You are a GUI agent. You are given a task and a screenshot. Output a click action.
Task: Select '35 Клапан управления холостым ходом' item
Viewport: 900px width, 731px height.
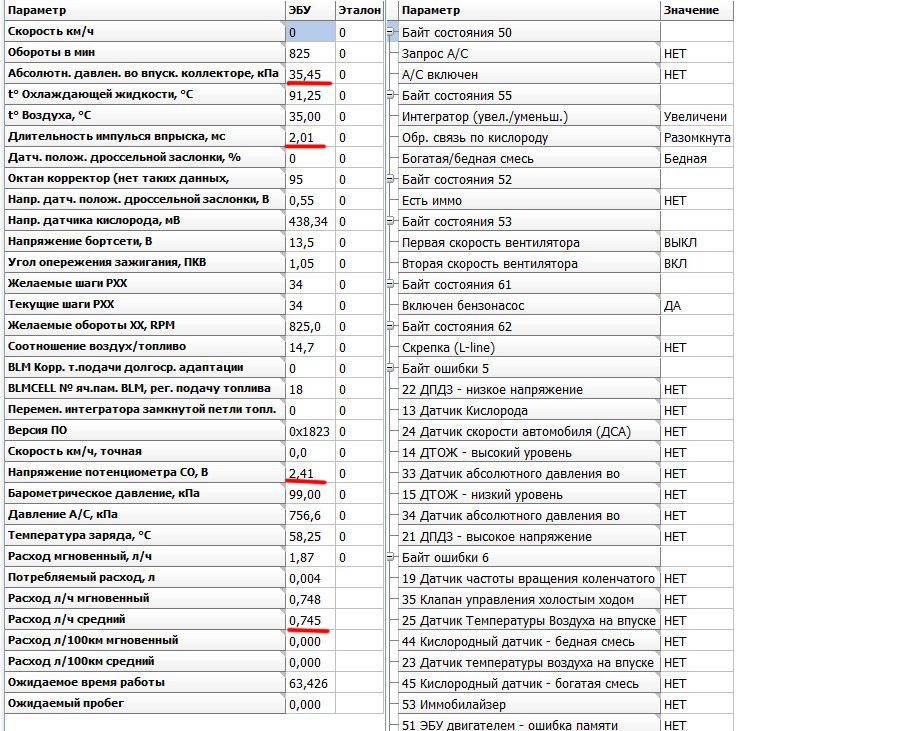pyautogui.click(x=529, y=600)
